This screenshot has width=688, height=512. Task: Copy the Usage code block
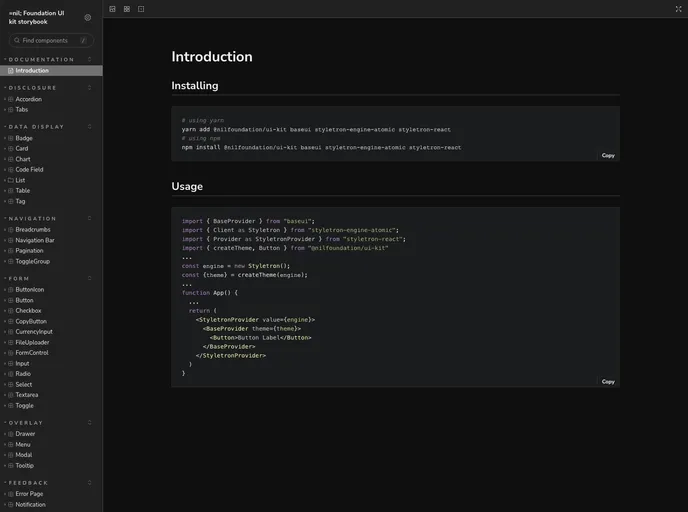tap(608, 381)
